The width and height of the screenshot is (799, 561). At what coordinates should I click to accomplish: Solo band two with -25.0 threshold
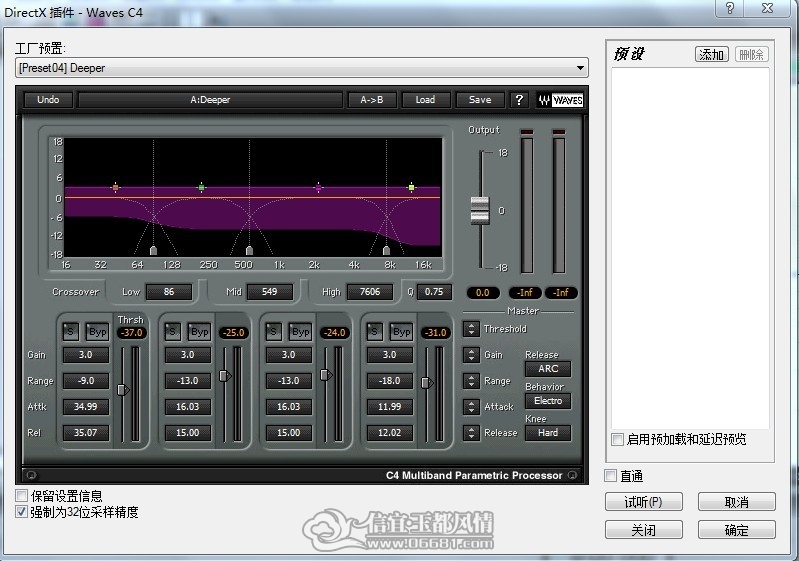(172, 332)
